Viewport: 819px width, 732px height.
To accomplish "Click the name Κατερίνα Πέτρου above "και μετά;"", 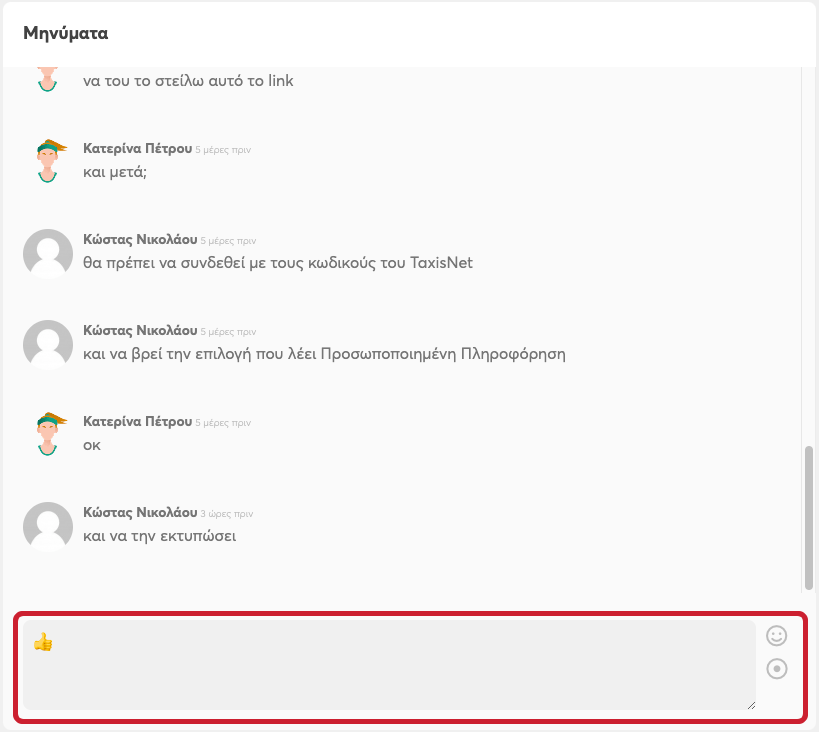I will tap(137, 149).
